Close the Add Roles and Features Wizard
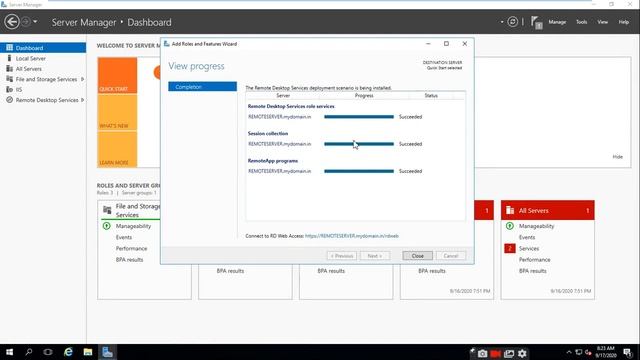Image resolution: width=640 pixels, height=360 pixels. point(464,44)
